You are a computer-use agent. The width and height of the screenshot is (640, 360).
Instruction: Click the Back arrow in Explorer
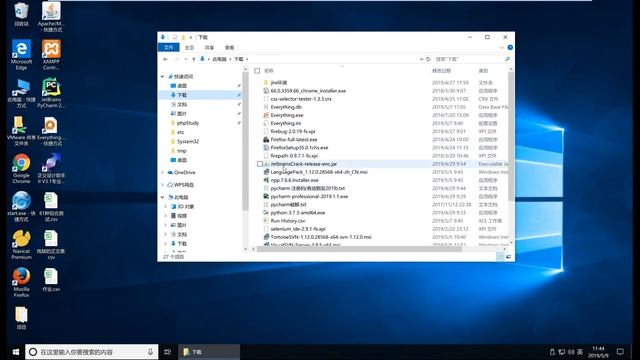[x=165, y=59]
